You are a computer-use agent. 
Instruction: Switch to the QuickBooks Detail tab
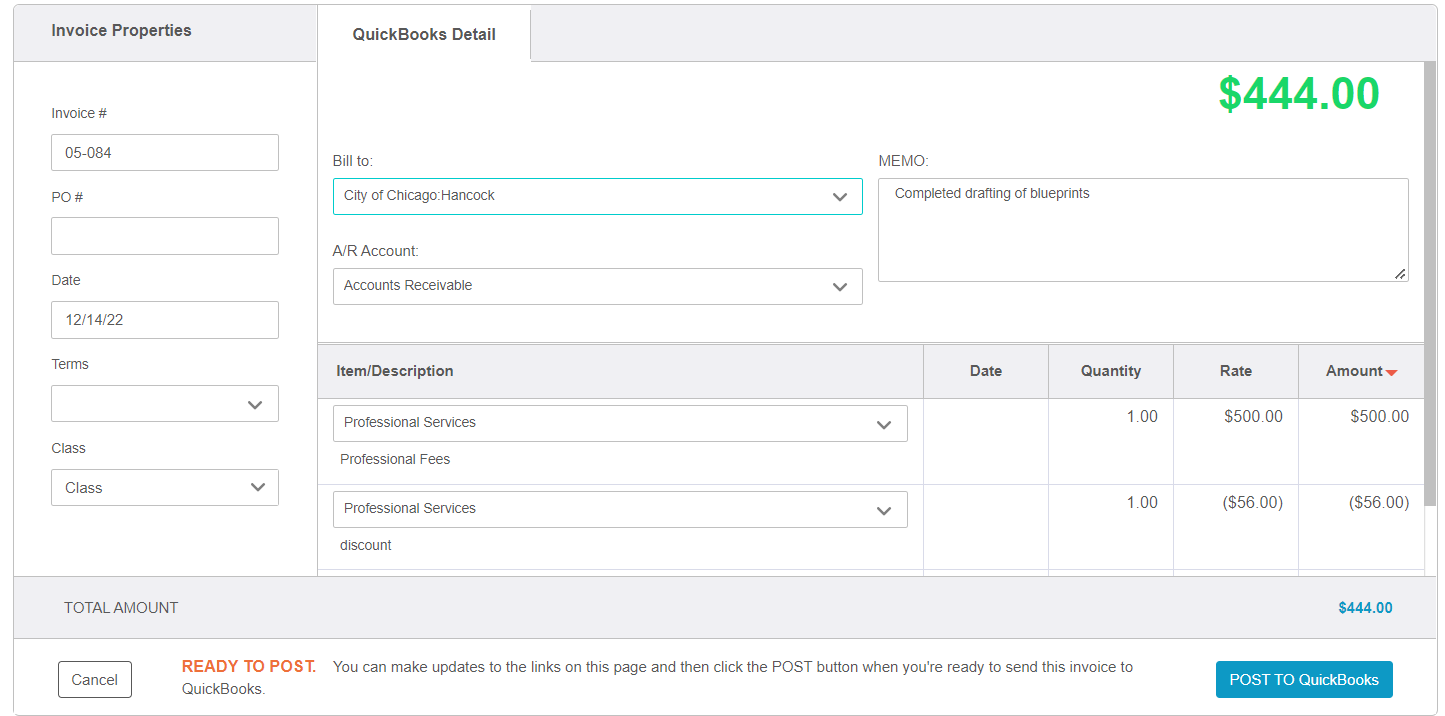click(x=424, y=34)
